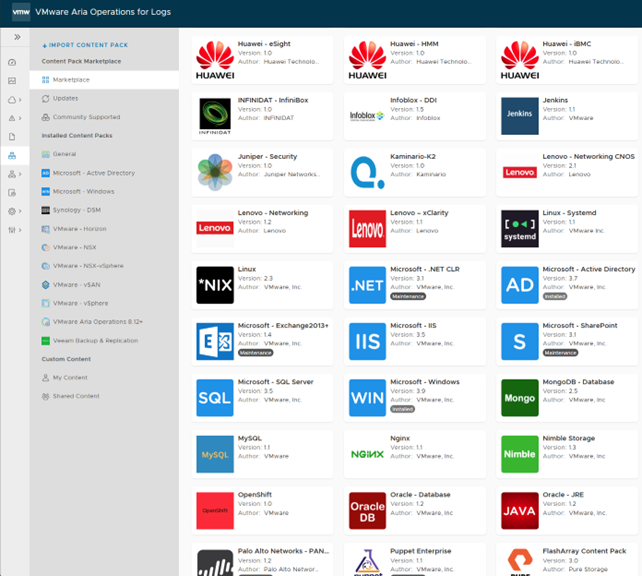This screenshot has height=576, width=642.
Task: Open the Microsoft Exchange2013+ pack icon
Action: click(215, 341)
